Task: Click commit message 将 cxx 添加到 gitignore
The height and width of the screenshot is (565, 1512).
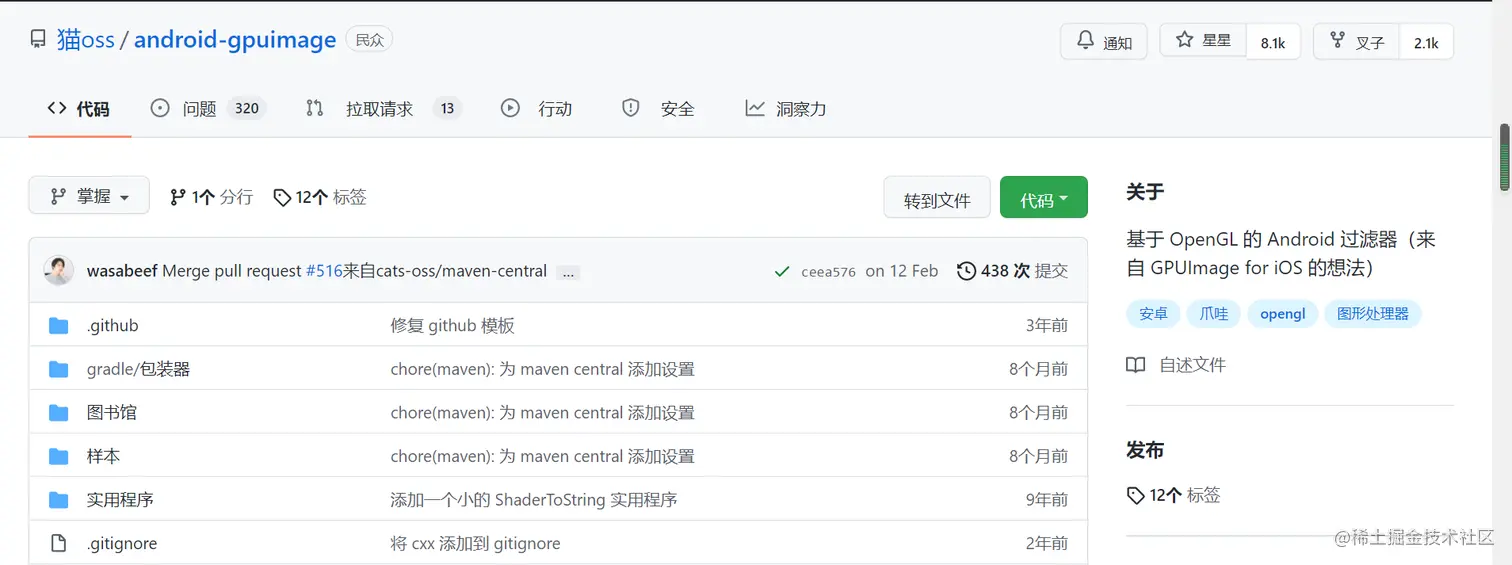Action: (475, 543)
